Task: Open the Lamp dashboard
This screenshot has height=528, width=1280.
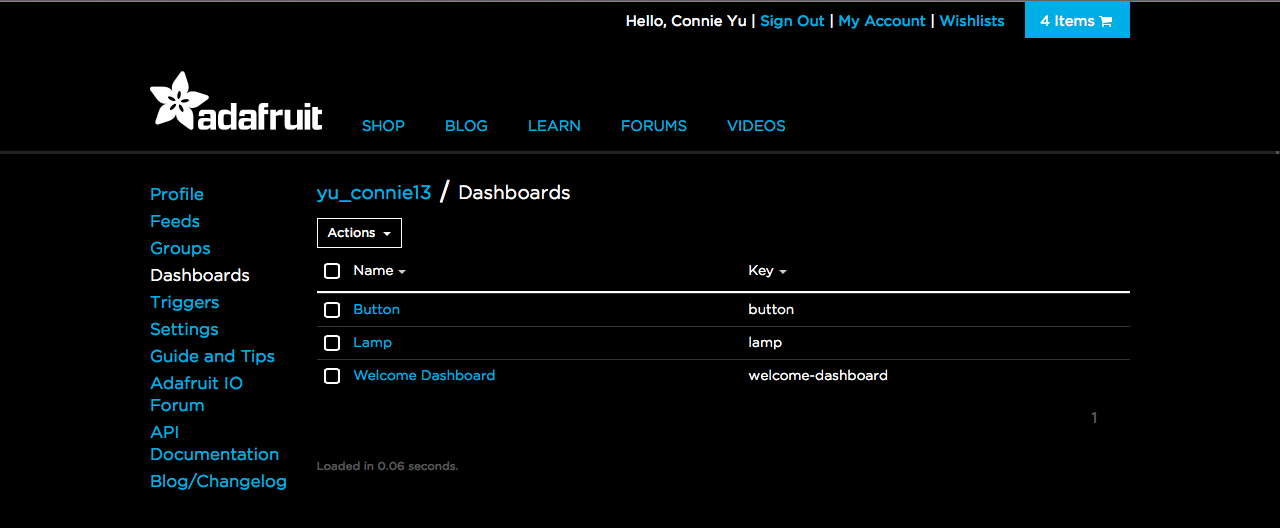Action: 372,343
